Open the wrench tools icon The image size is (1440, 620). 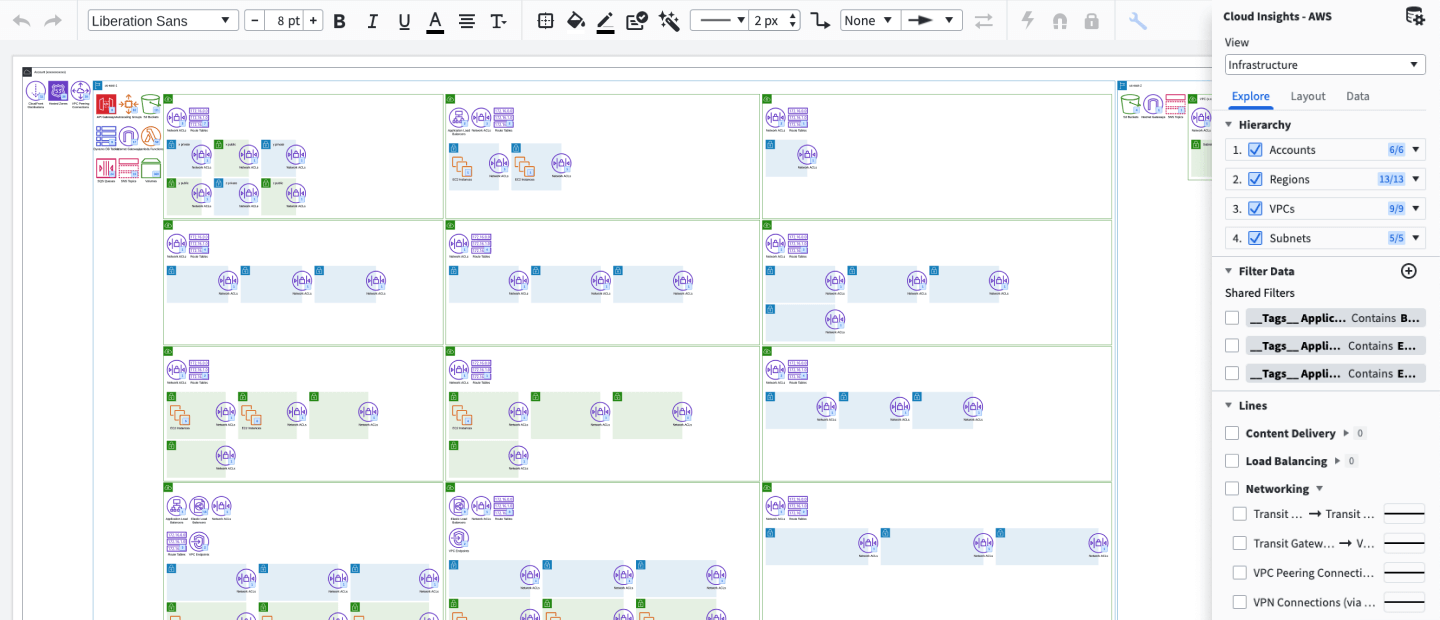pyautogui.click(x=1137, y=21)
